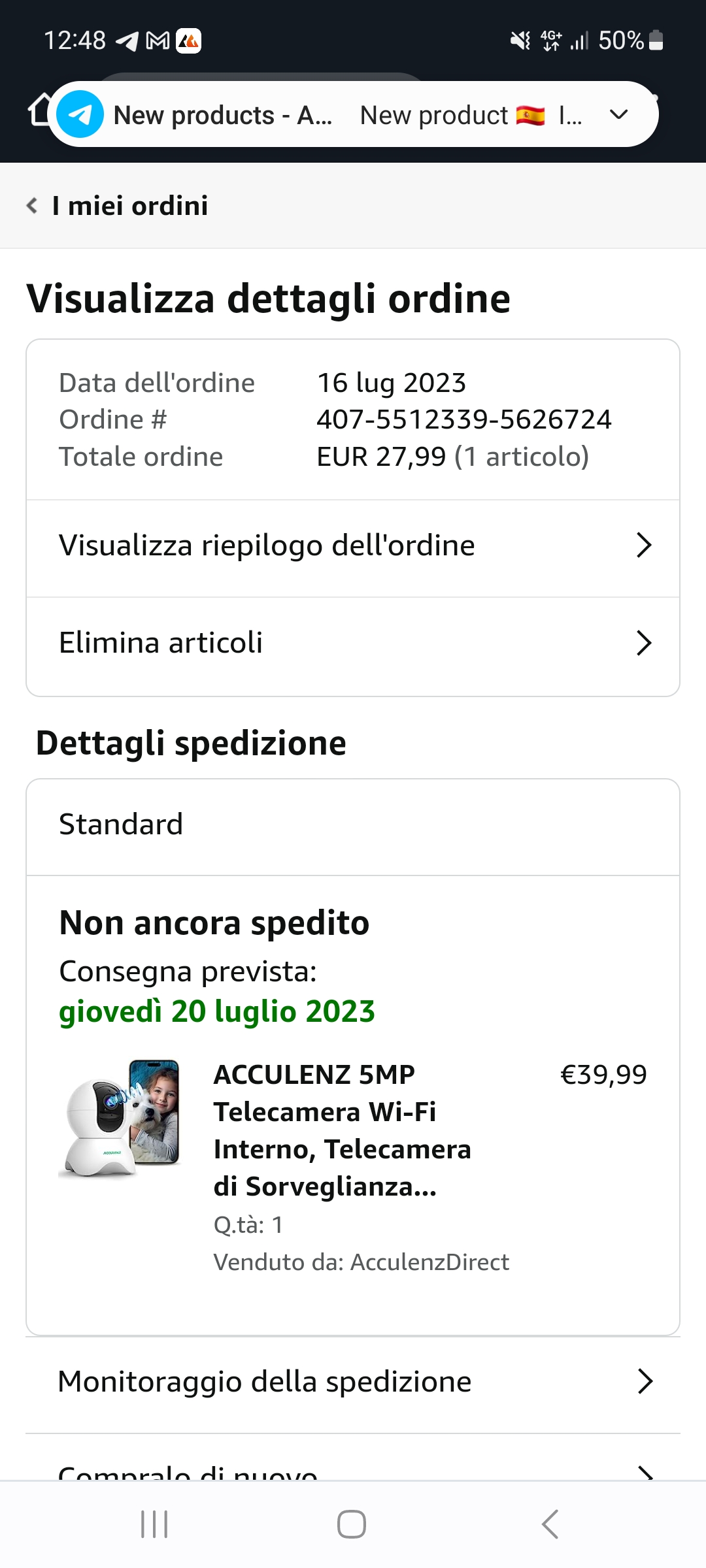Tap the chevron beside Monitoraggio della spedizione
Screen dimensions: 706x1568
645,1381
